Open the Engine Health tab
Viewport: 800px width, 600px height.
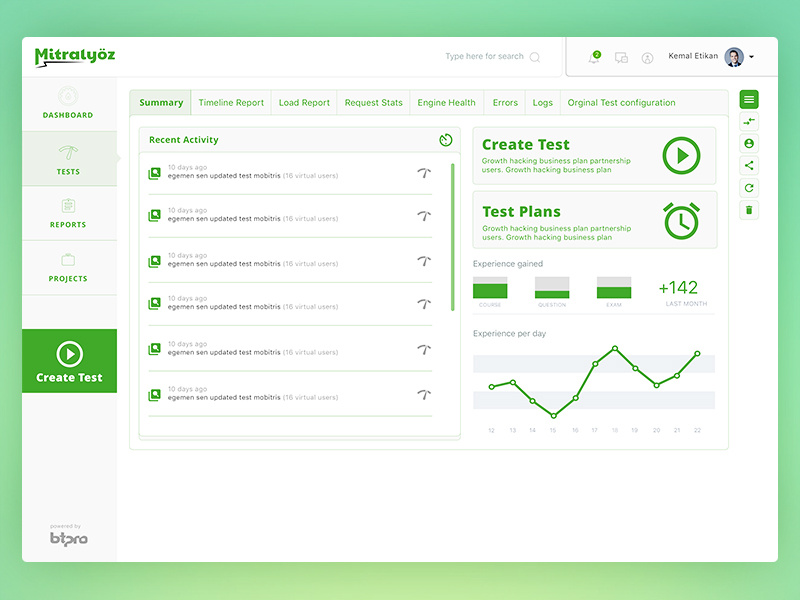tap(446, 102)
